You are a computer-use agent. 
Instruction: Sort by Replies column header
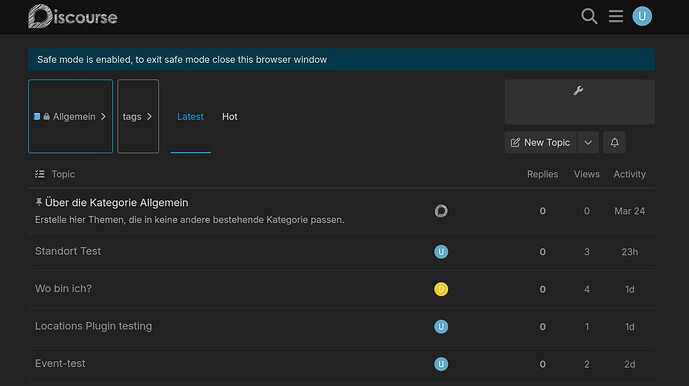tap(543, 174)
